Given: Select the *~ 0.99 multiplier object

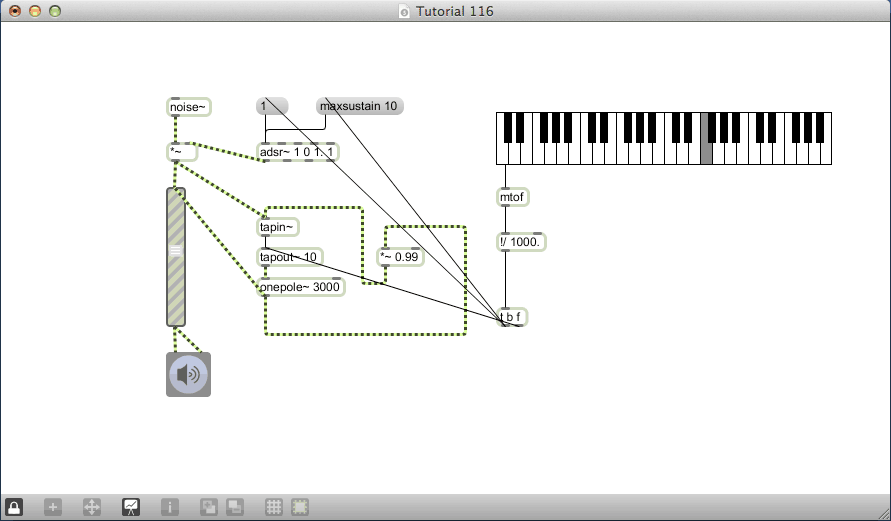Looking at the screenshot, I should coord(400,257).
